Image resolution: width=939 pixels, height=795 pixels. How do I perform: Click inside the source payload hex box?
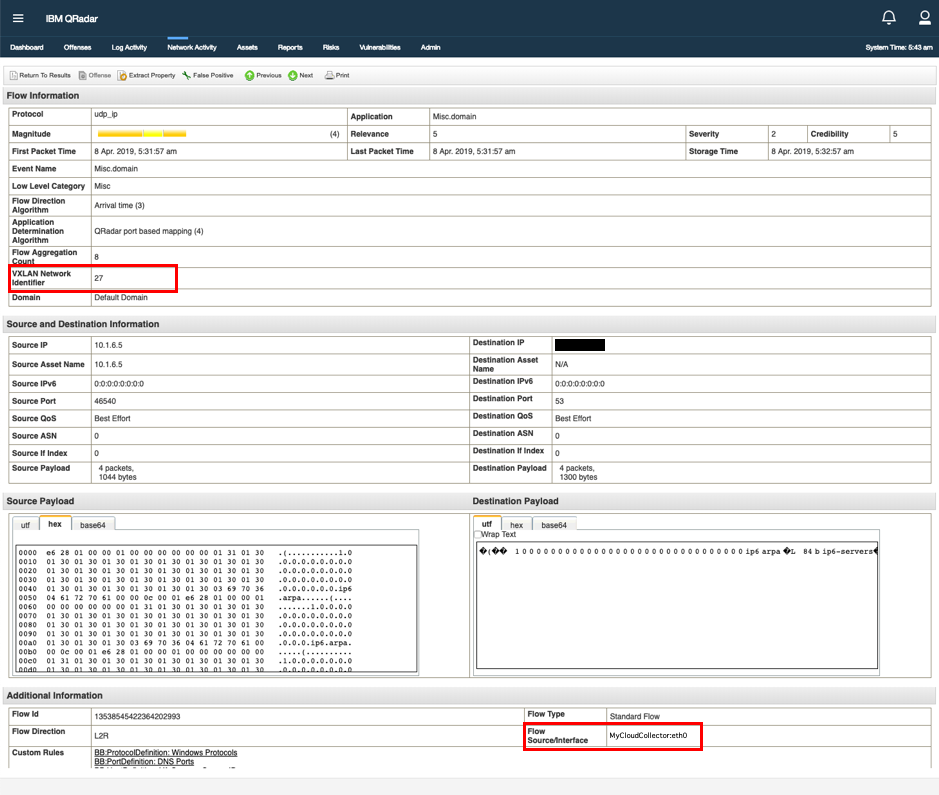(x=216, y=608)
